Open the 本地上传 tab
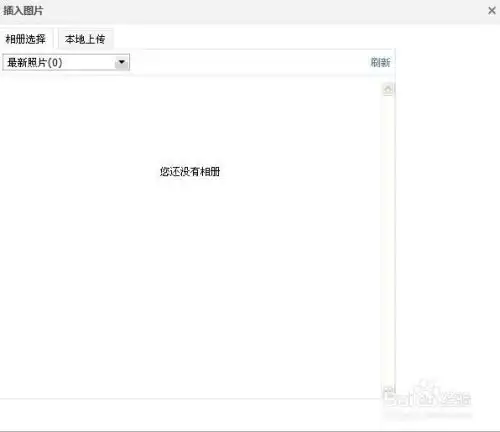 (x=85, y=39)
